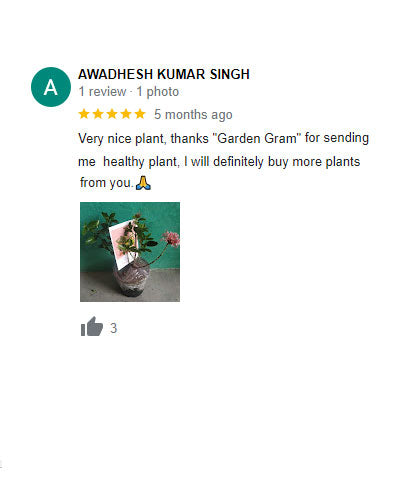
Task: Click the fifth gold rating star
Action: tap(140, 114)
